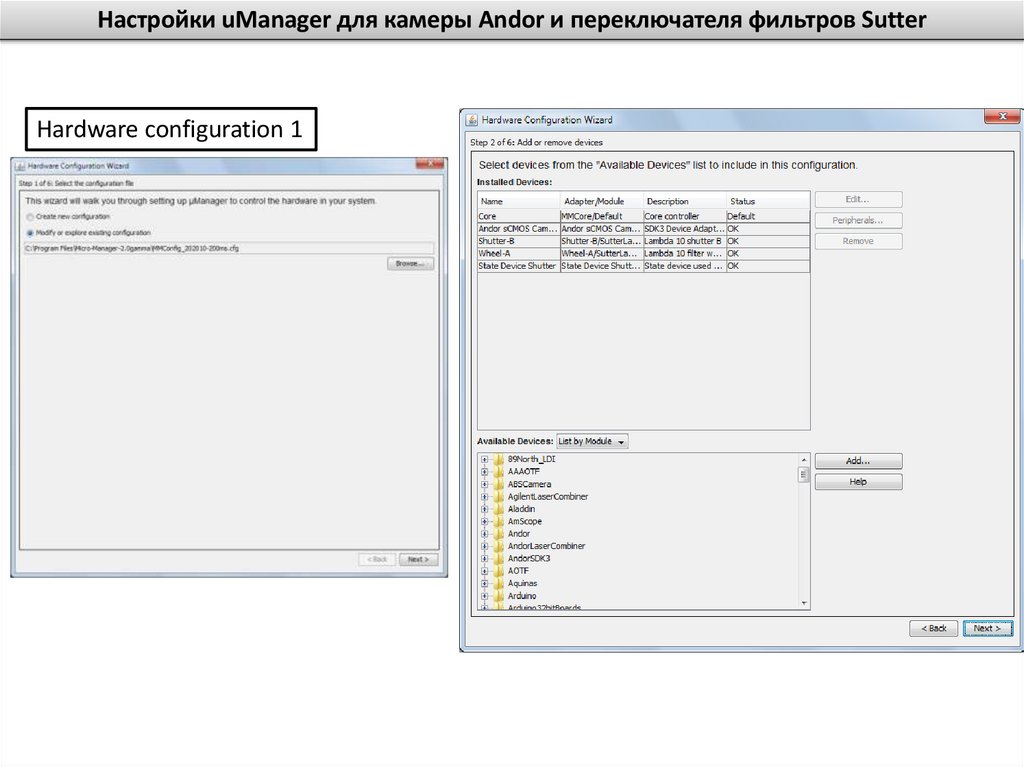The image size is (1024, 767).
Task: Expand the Aladdin module node
Action: [x=485, y=509]
